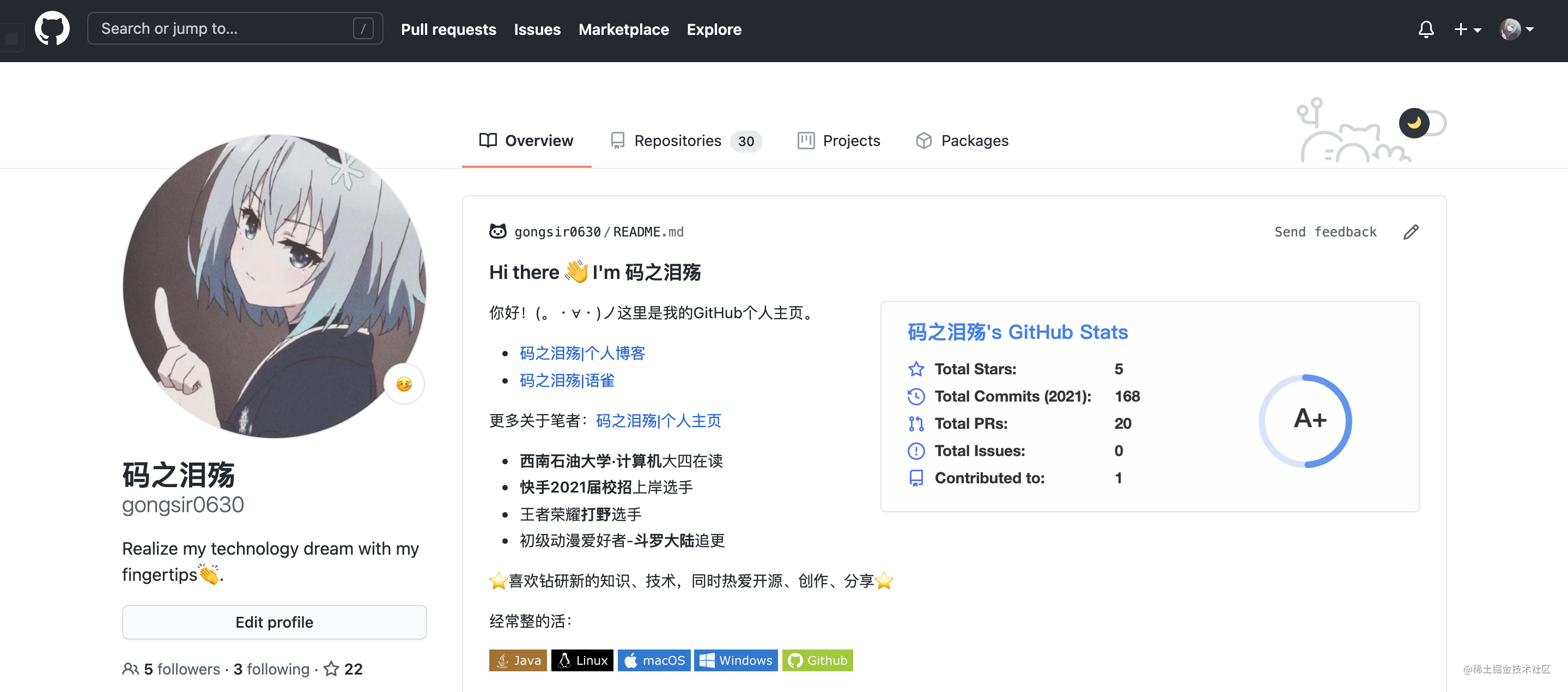Click the Windows badge in README
Image resolution: width=1568 pixels, height=692 pixels.
coord(736,660)
